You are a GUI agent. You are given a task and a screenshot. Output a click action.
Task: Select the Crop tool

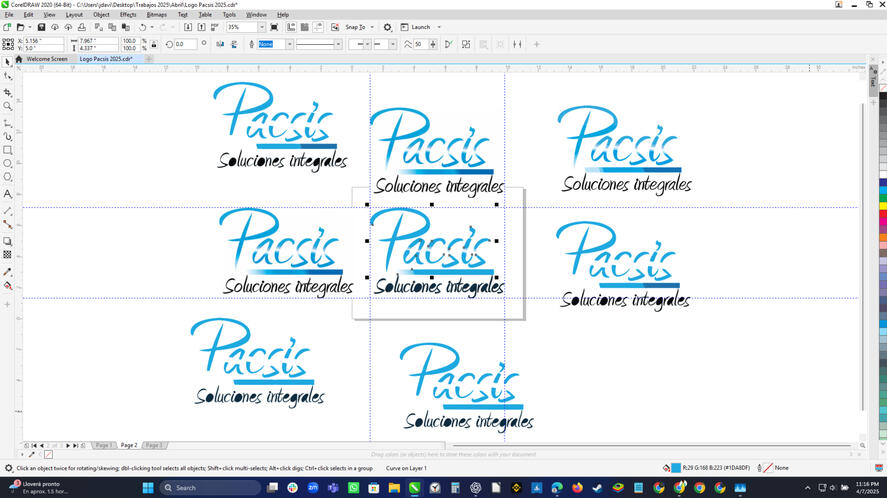pos(7,91)
